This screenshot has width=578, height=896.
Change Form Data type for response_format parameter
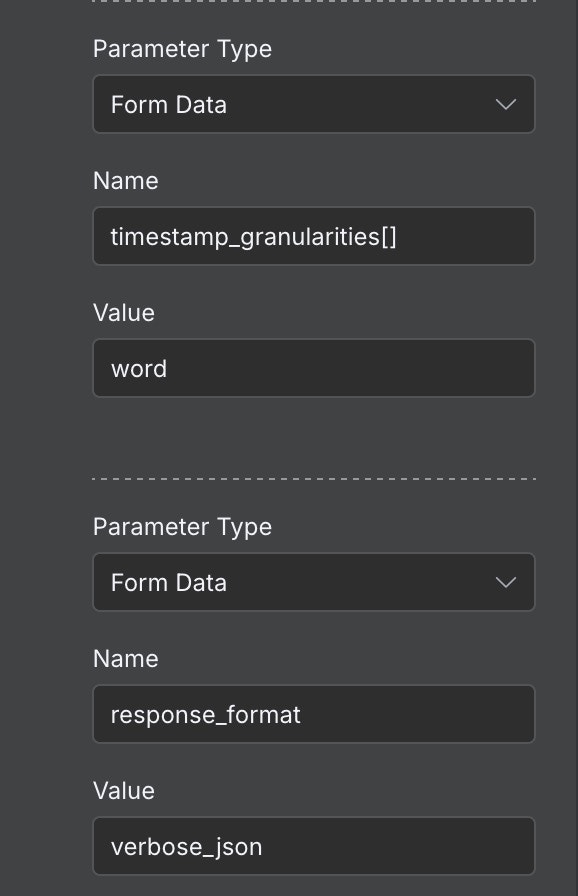coord(313,582)
